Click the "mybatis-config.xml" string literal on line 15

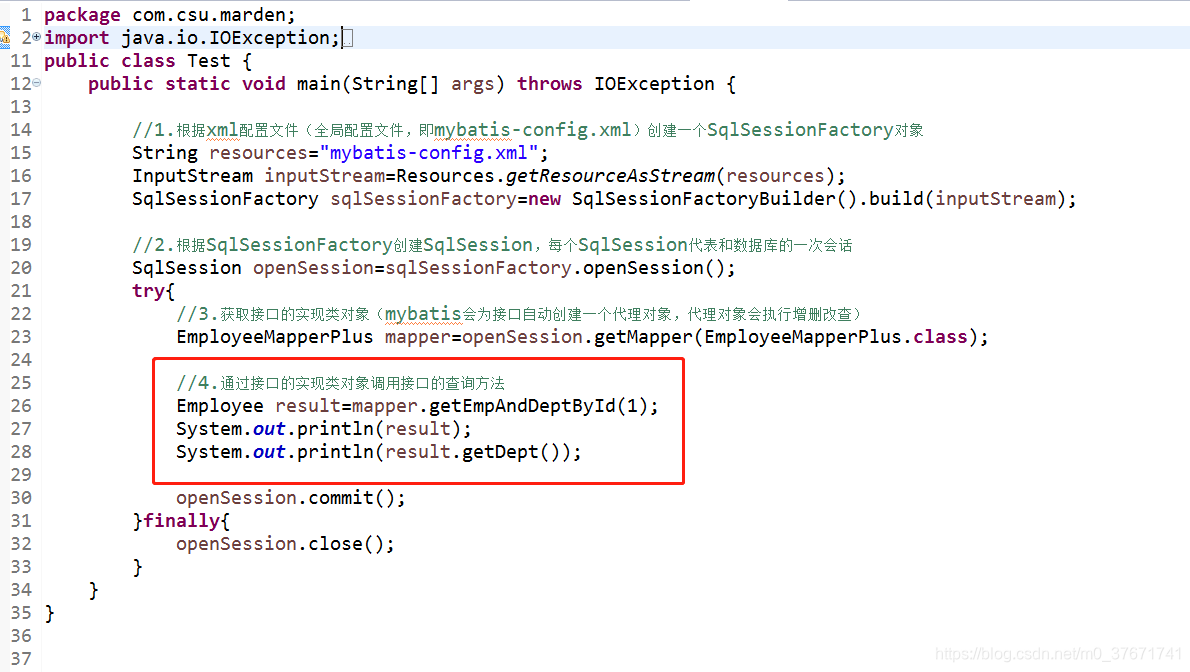(429, 153)
